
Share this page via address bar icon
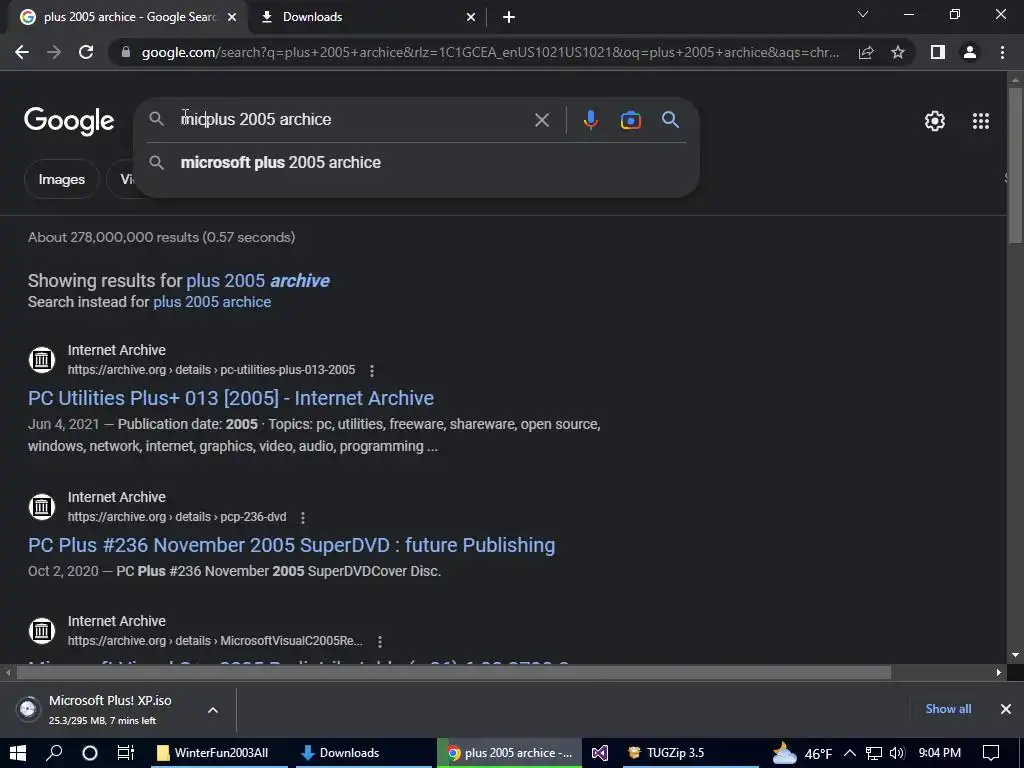tap(866, 52)
